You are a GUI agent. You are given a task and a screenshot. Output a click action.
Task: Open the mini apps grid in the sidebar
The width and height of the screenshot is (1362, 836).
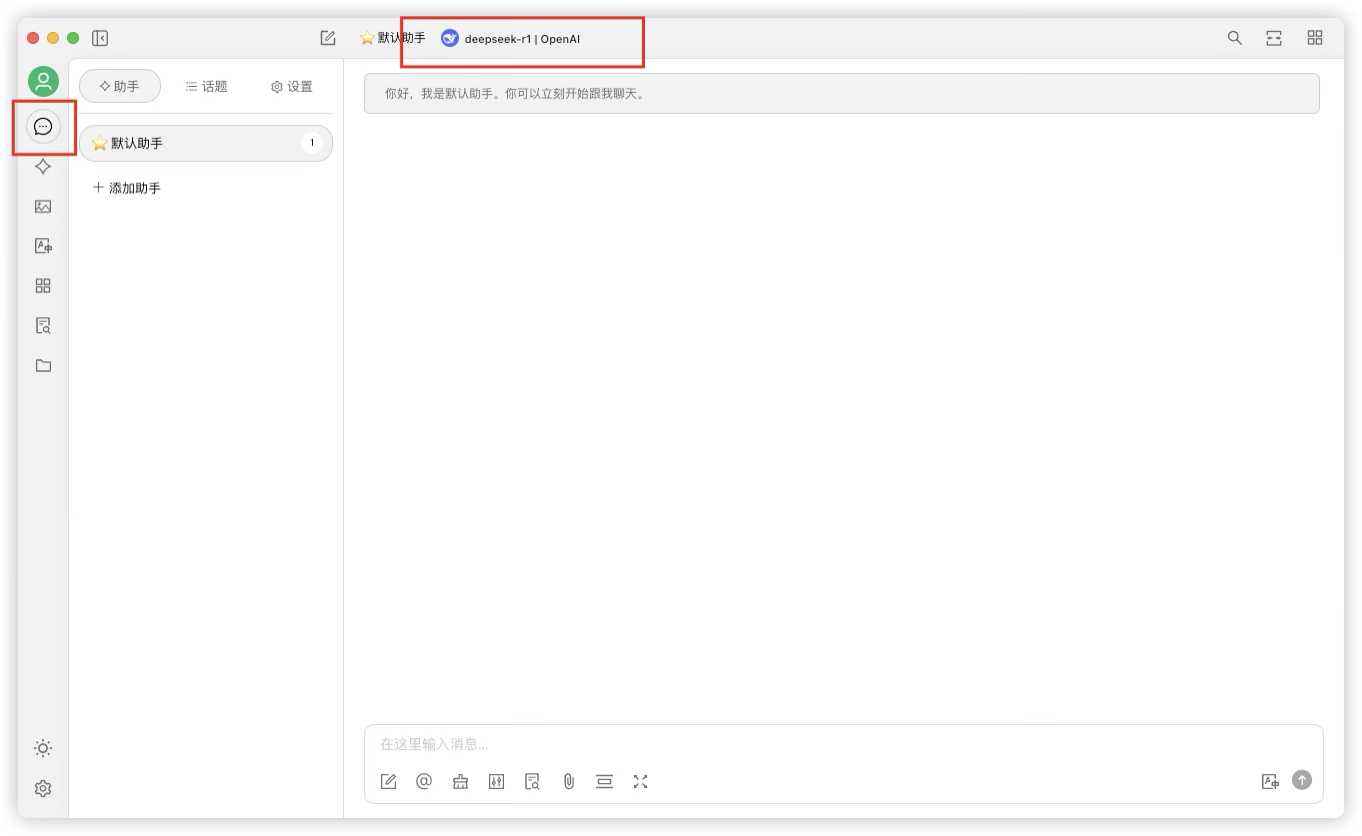click(43, 286)
